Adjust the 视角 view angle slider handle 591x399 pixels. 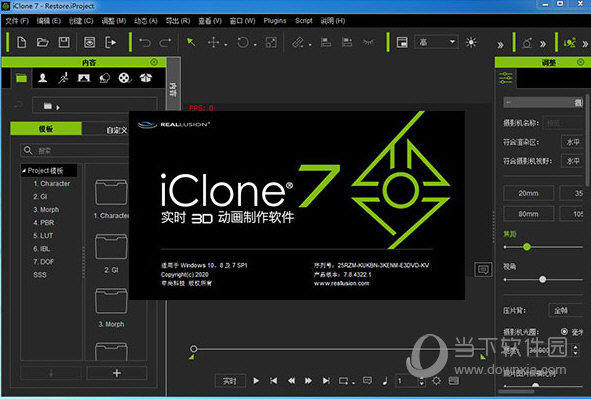click(x=542, y=280)
